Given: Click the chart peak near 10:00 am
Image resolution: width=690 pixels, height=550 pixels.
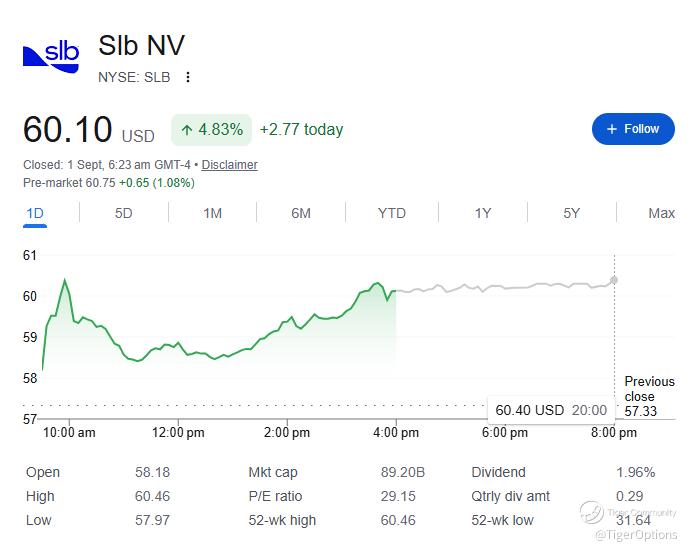Looking at the screenshot, I should point(65,280).
